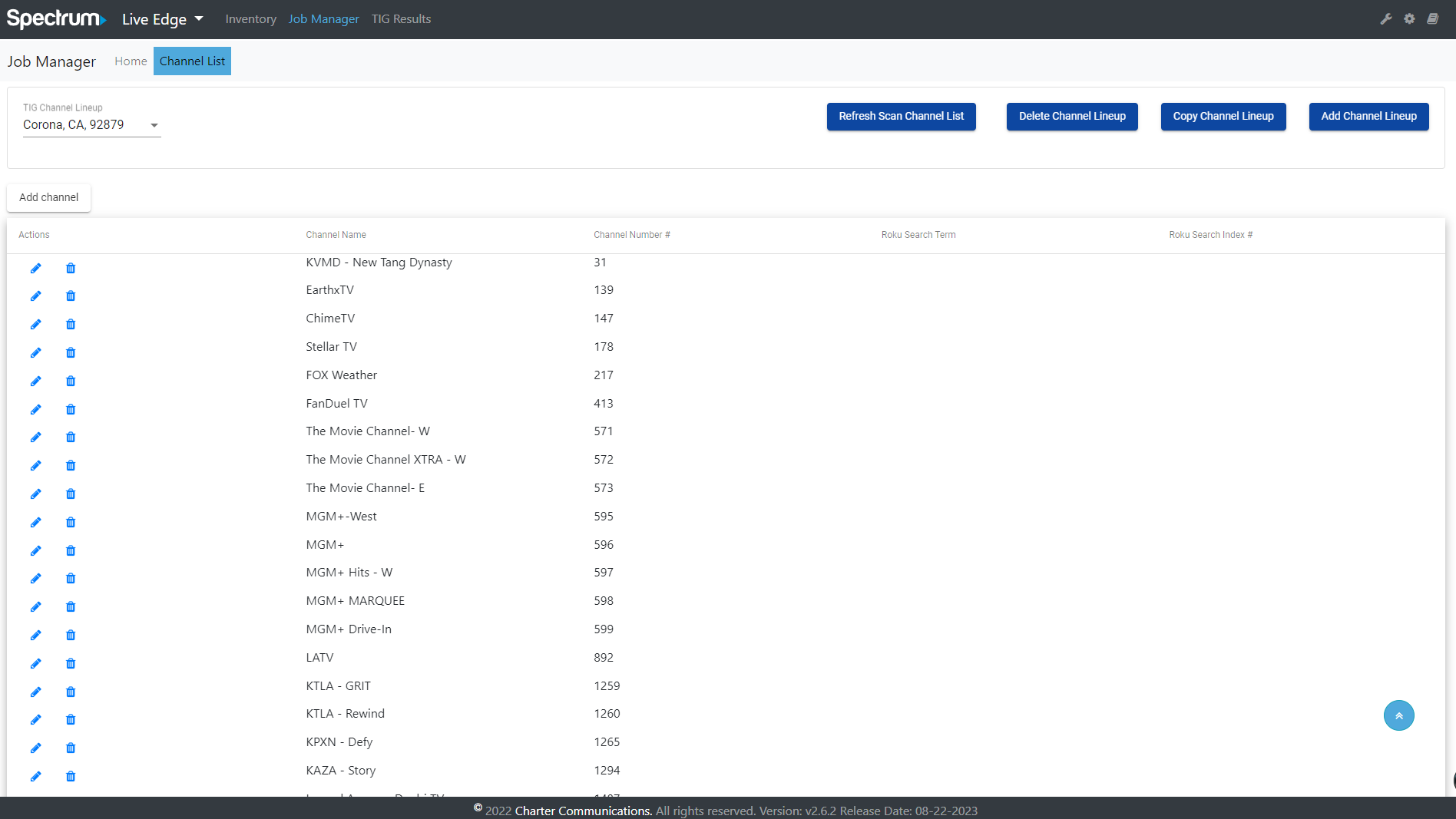Edit the MGM+ MARQUEE channel
The image size is (1456, 819).
(36, 607)
